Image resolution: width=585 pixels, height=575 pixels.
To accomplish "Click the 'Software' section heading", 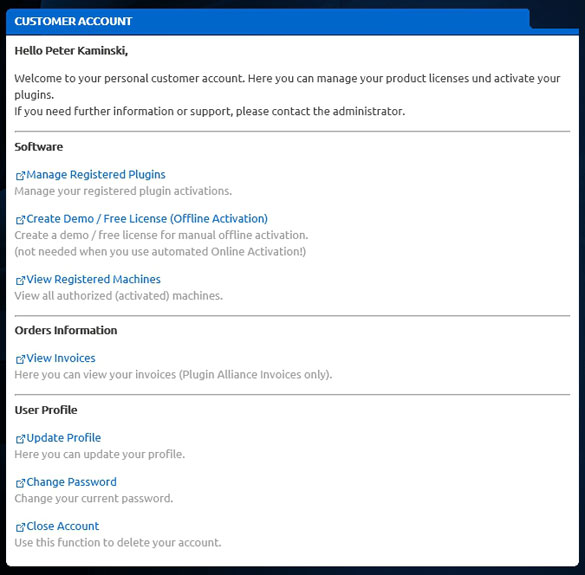I will coord(38,147).
